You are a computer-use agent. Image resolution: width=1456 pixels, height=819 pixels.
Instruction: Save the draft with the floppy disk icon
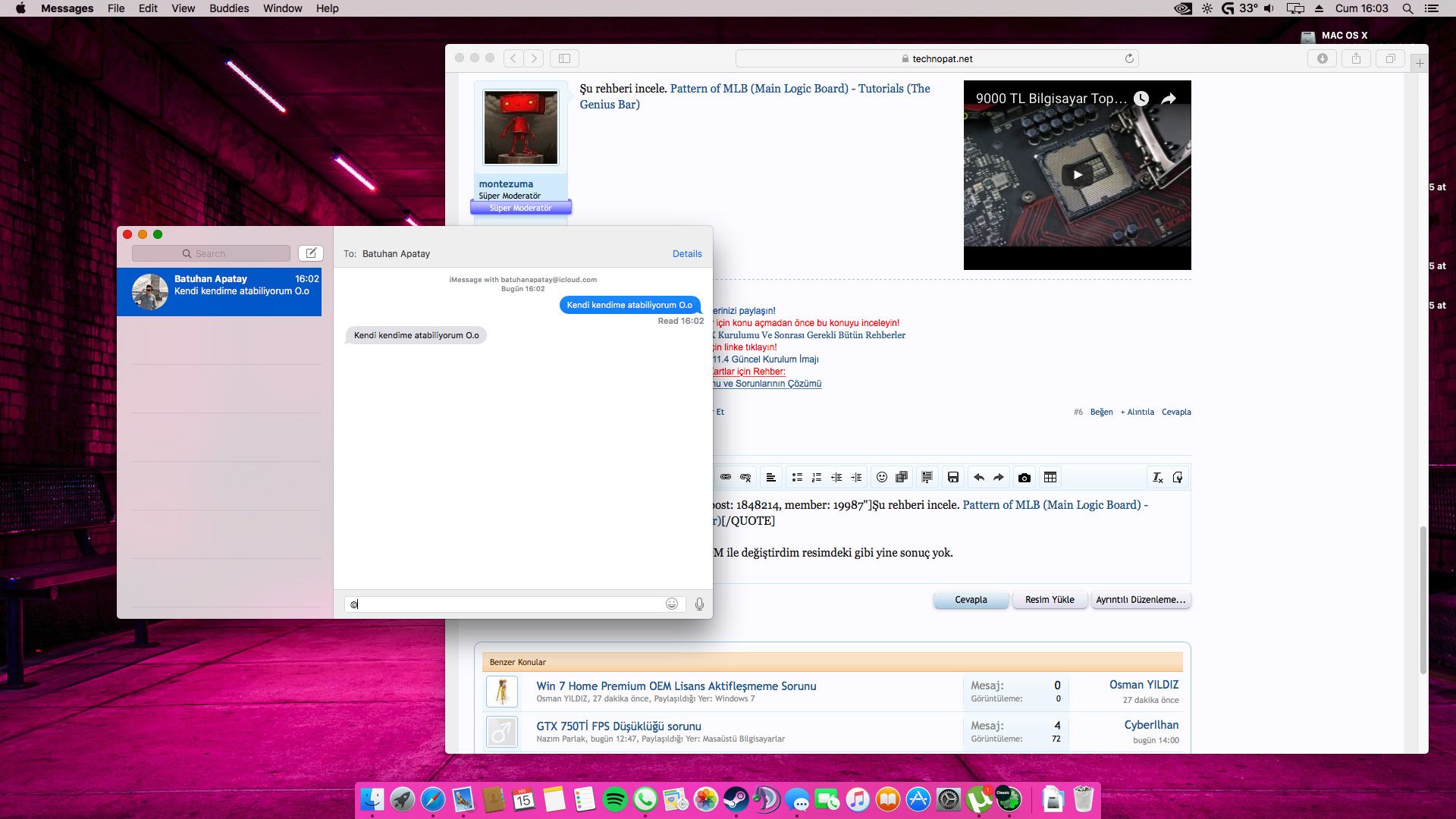click(953, 478)
